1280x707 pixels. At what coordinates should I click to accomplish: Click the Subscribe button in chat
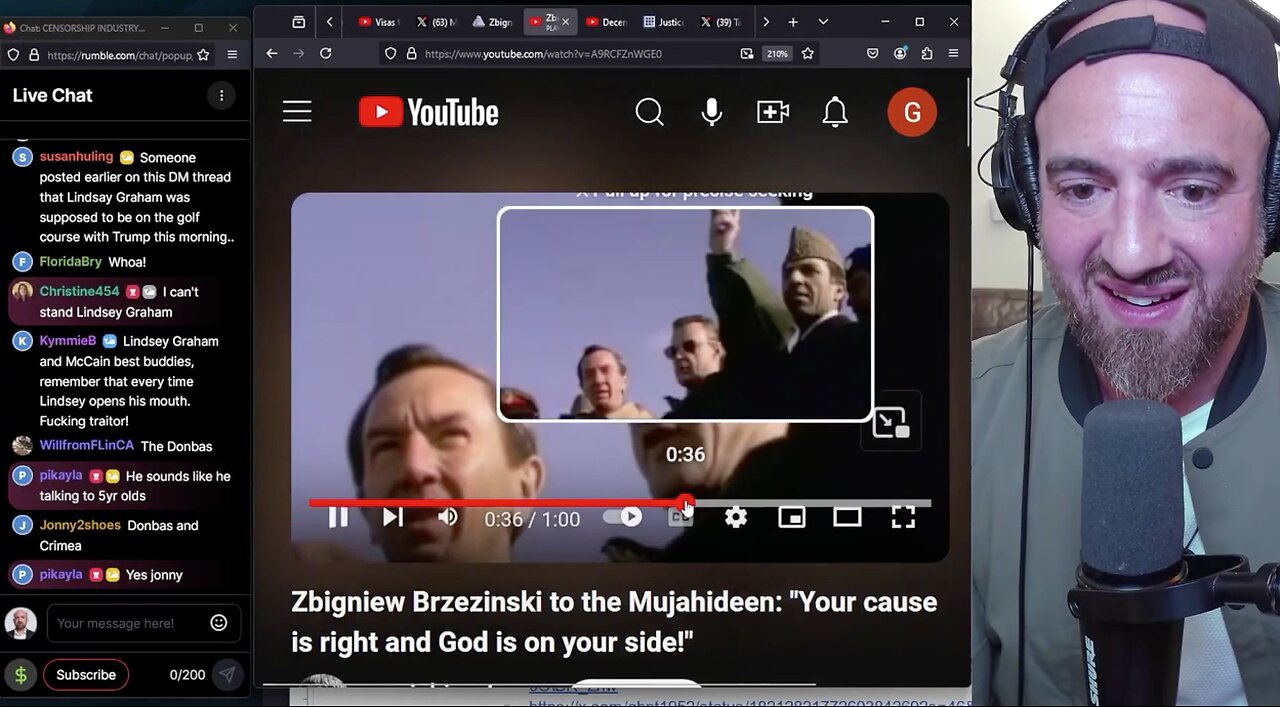click(86, 675)
